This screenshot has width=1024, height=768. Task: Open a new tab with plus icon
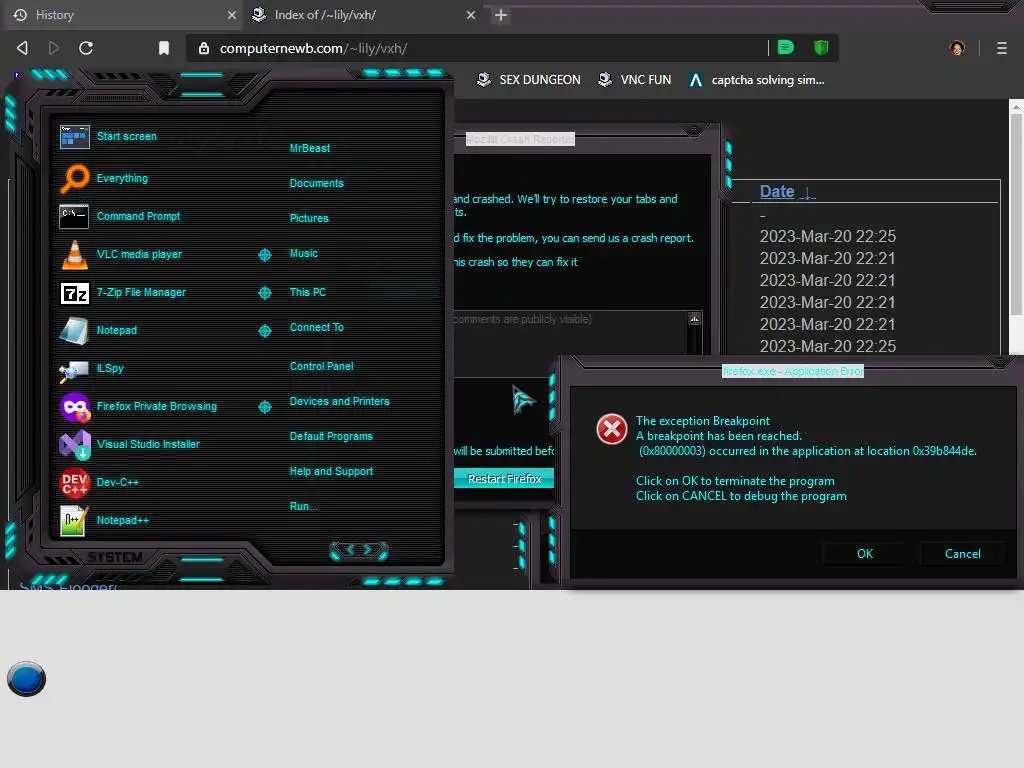point(501,15)
